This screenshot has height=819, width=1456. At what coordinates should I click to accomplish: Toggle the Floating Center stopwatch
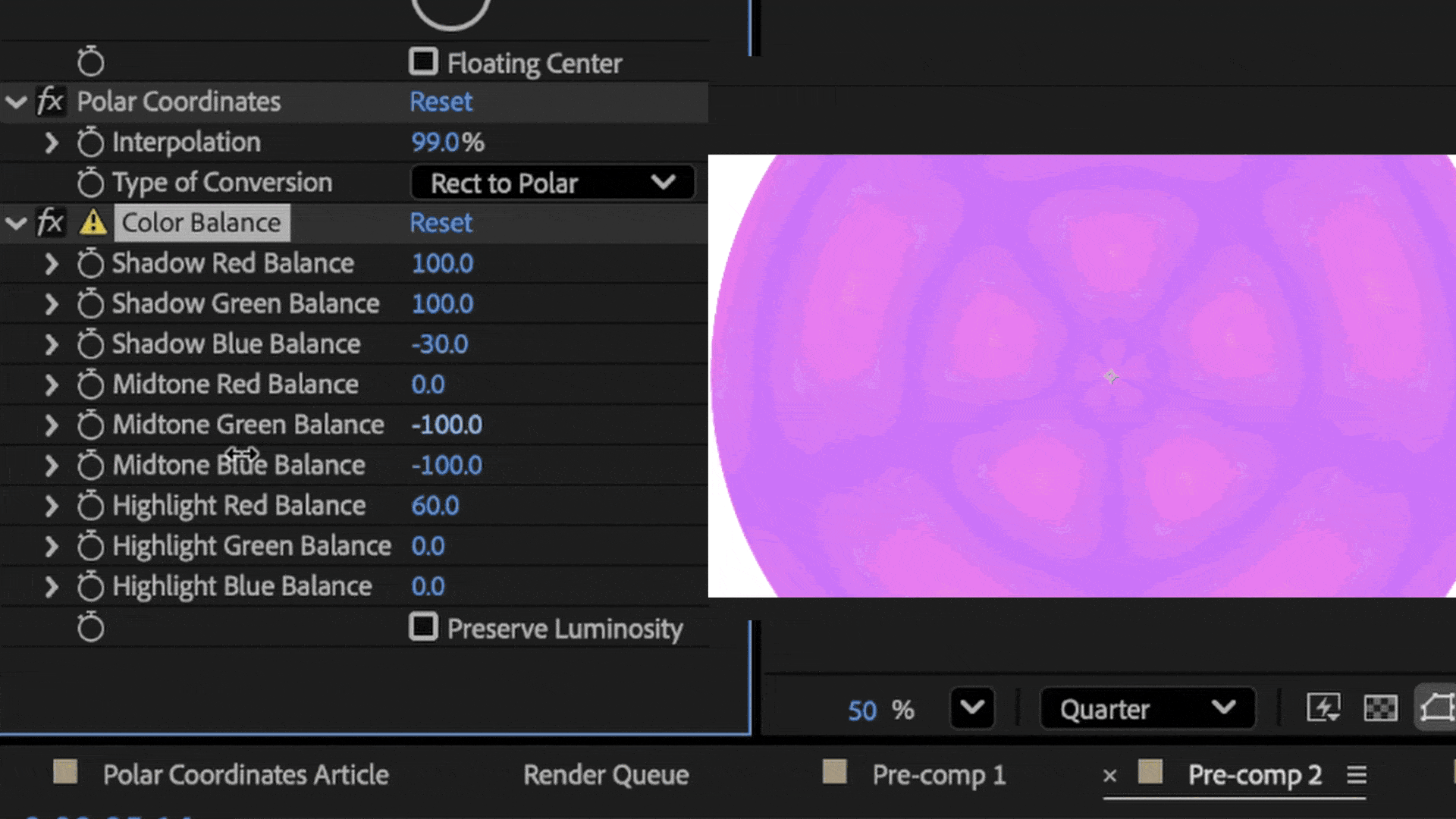90,61
